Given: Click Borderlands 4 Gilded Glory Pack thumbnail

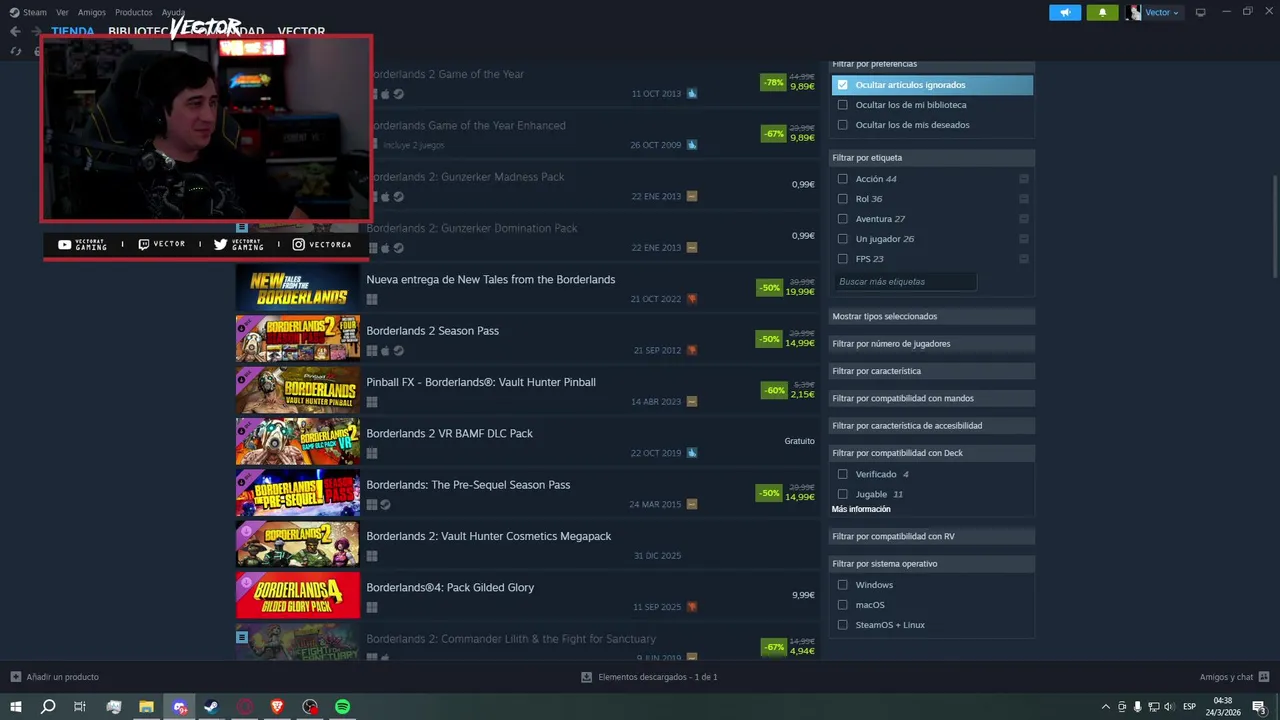Looking at the screenshot, I should click(x=297, y=596).
